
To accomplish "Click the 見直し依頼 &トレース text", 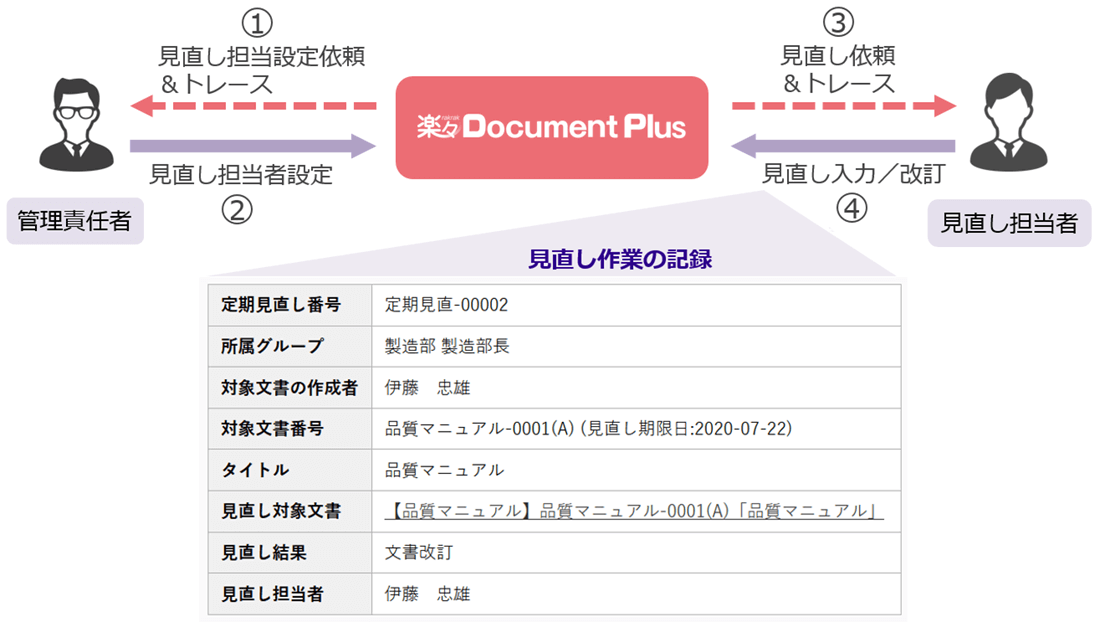I will pyautogui.click(x=838, y=69).
